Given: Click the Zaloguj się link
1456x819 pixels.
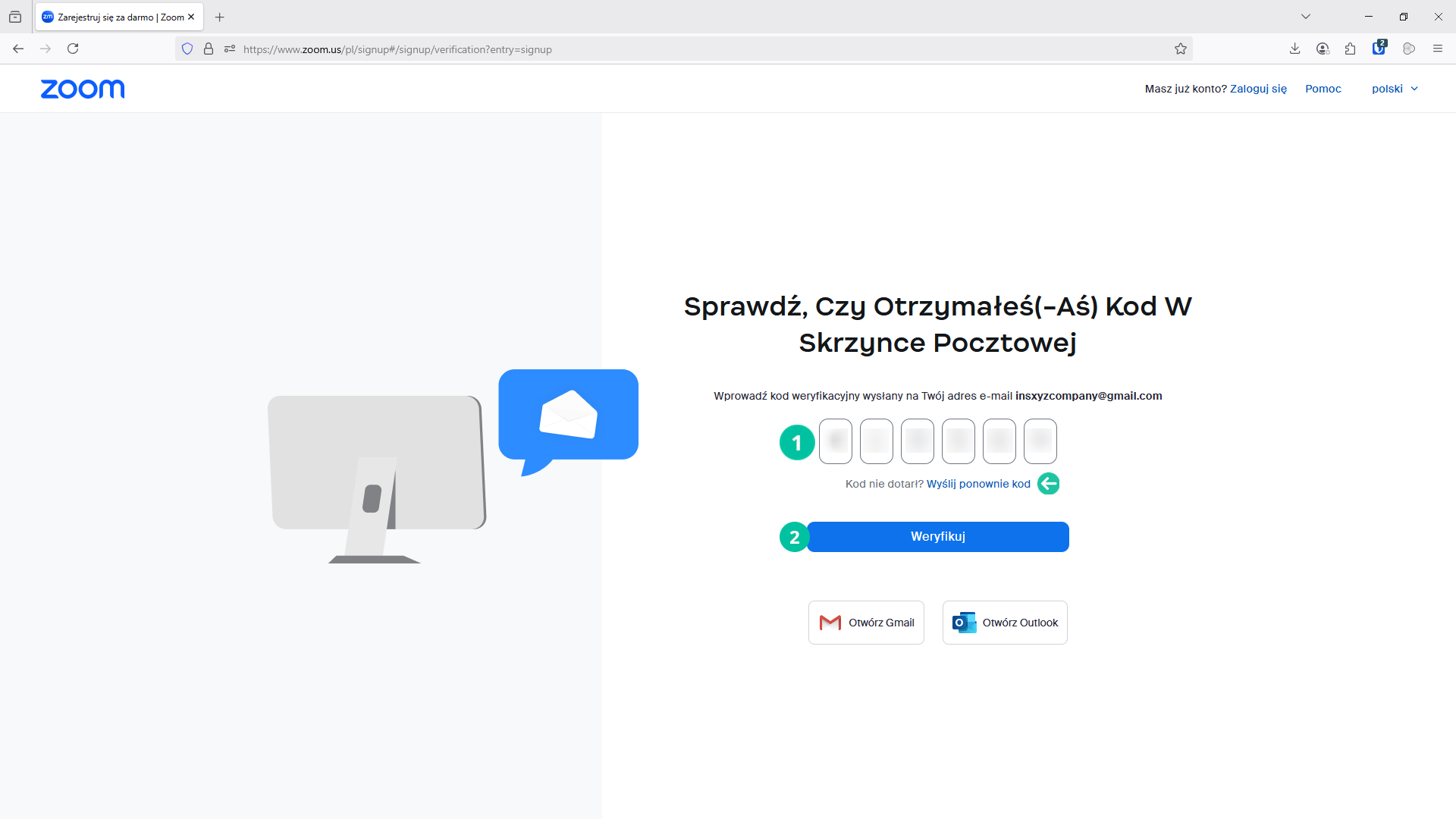Looking at the screenshot, I should click(x=1258, y=89).
